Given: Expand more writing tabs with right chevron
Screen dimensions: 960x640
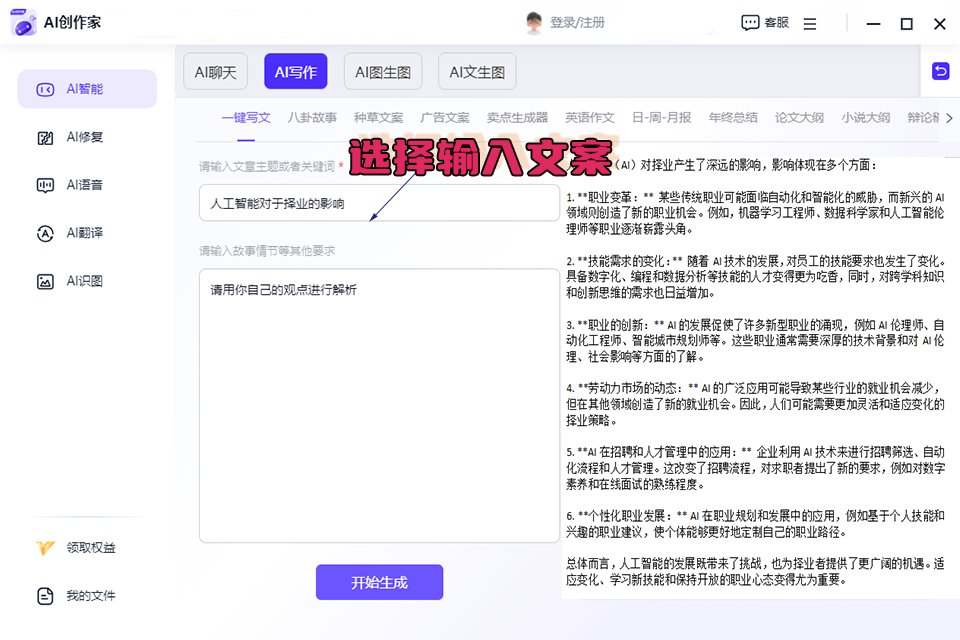Looking at the screenshot, I should [x=948, y=118].
